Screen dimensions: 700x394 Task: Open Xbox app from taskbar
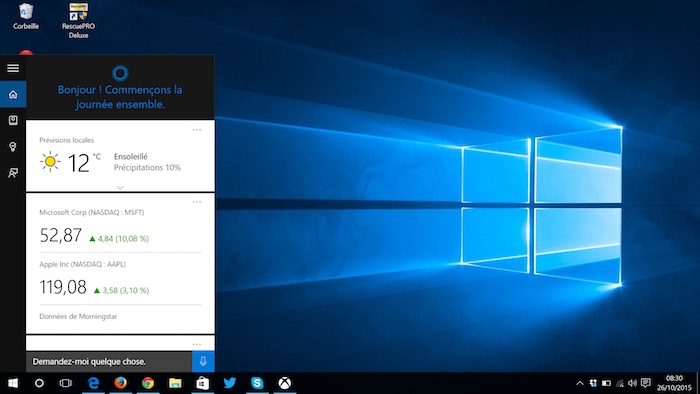[284, 383]
